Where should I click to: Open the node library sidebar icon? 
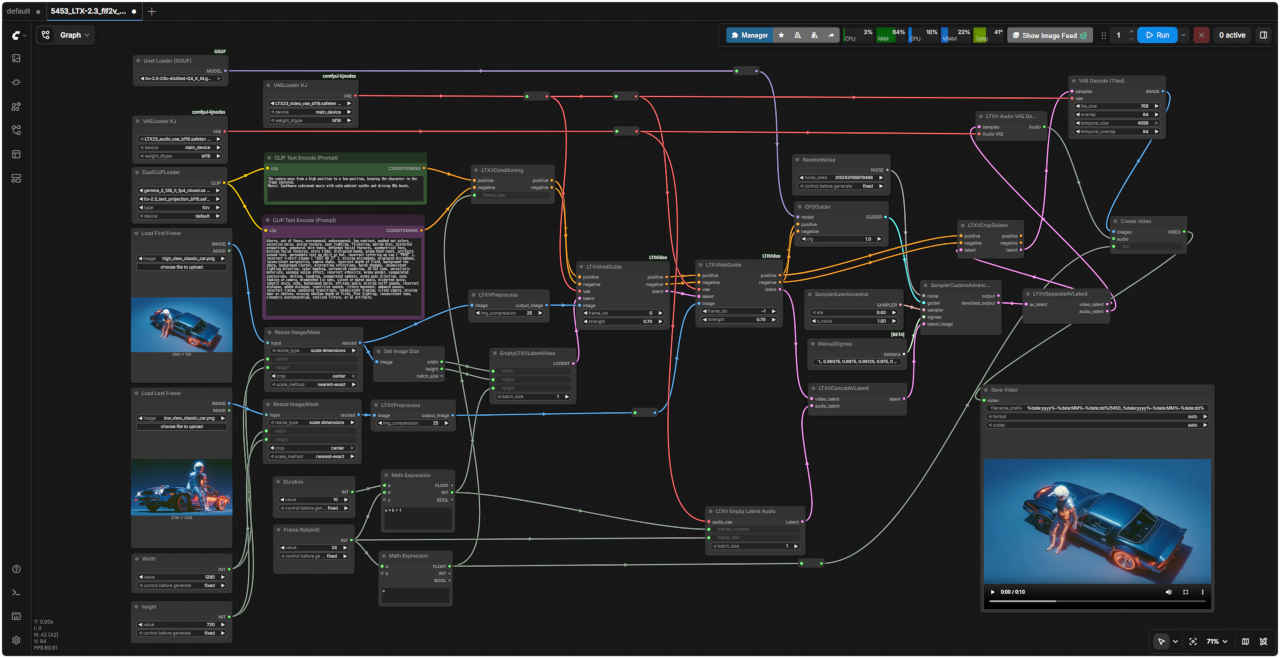[x=16, y=82]
